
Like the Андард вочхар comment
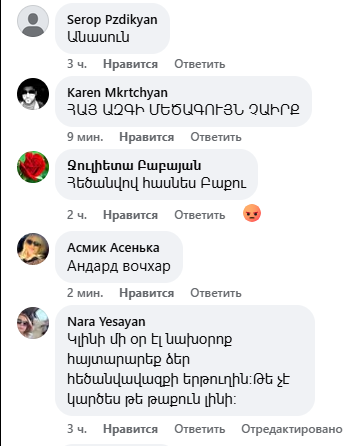(147, 293)
